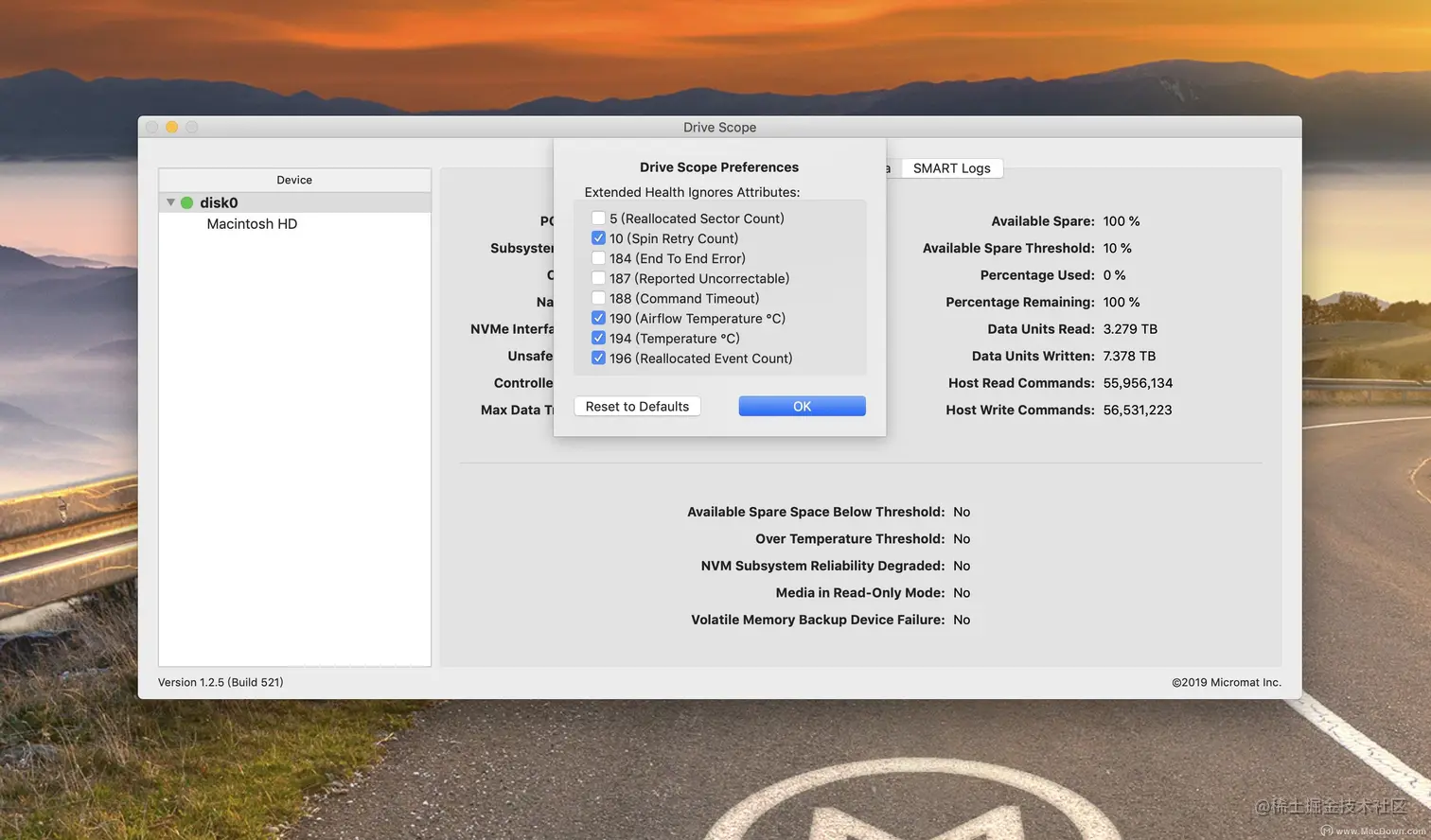The image size is (1431, 840).
Task: Click the Drive Scope window title
Action: (x=719, y=127)
